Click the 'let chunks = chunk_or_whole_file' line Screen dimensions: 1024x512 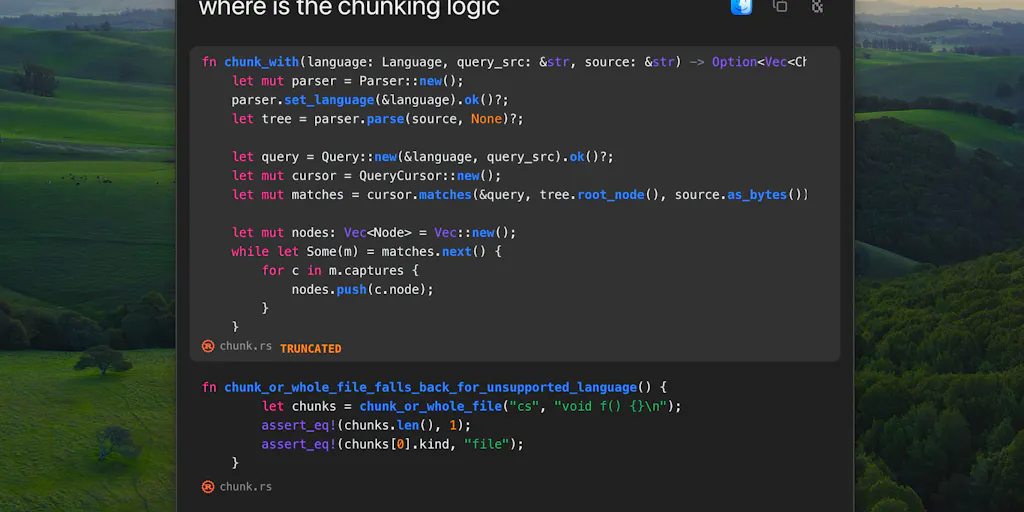(472, 406)
